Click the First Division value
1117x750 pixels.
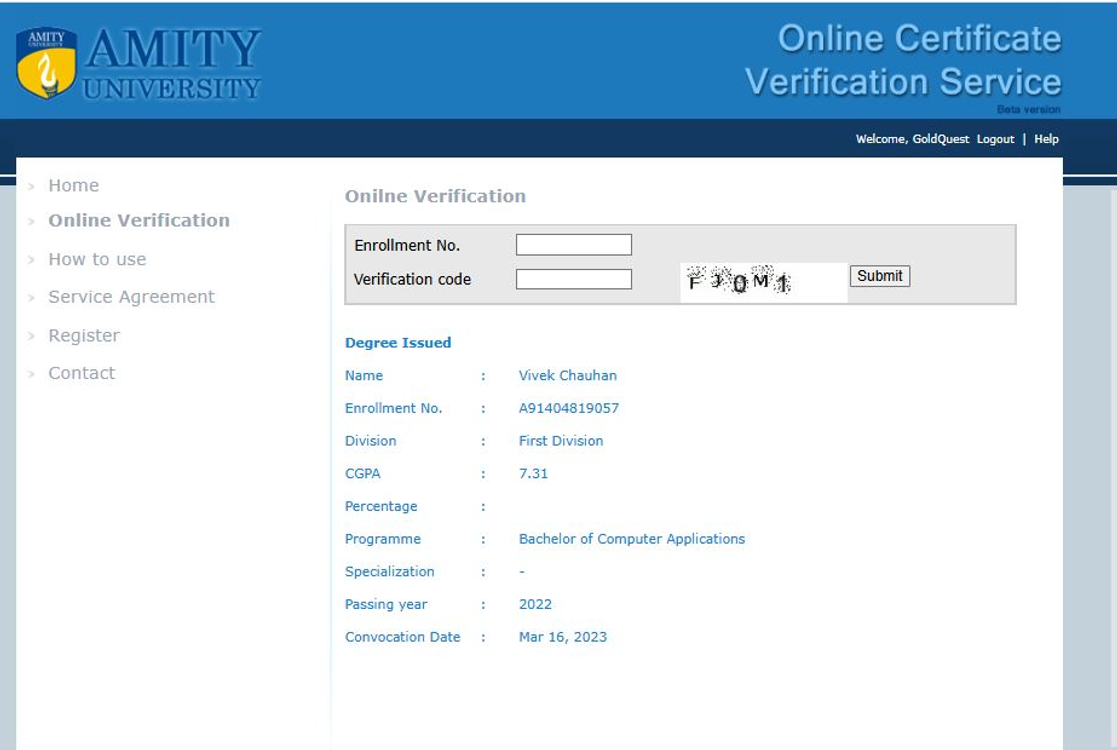tap(561, 441)
